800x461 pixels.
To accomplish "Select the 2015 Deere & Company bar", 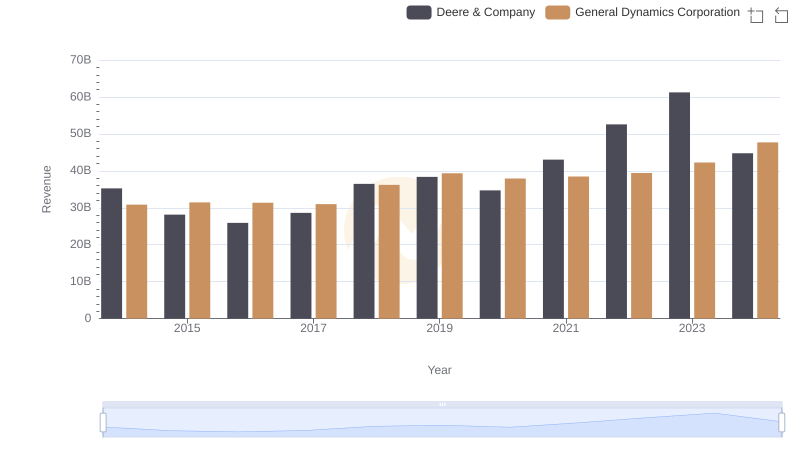I will (174, 267).
